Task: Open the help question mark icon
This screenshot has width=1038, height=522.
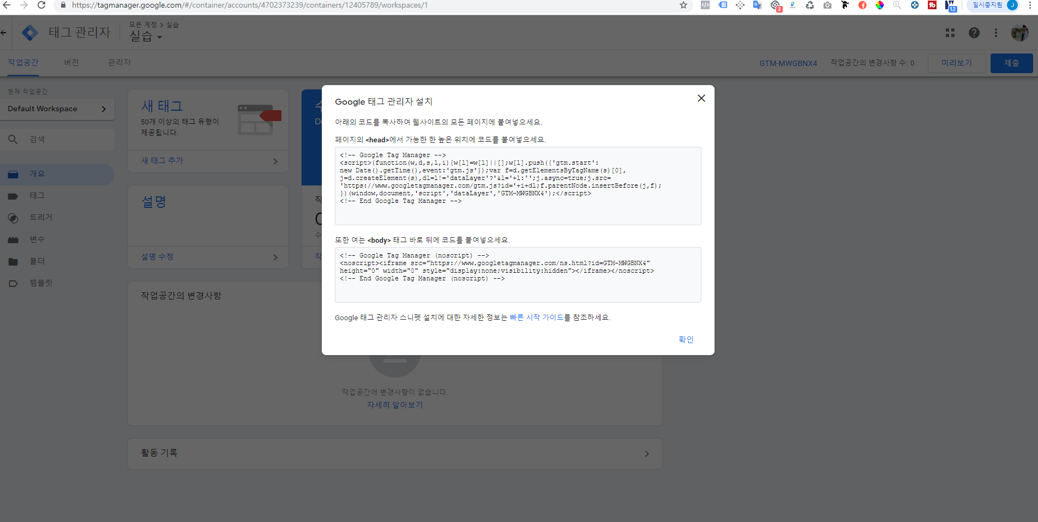Action: [974, 32]
